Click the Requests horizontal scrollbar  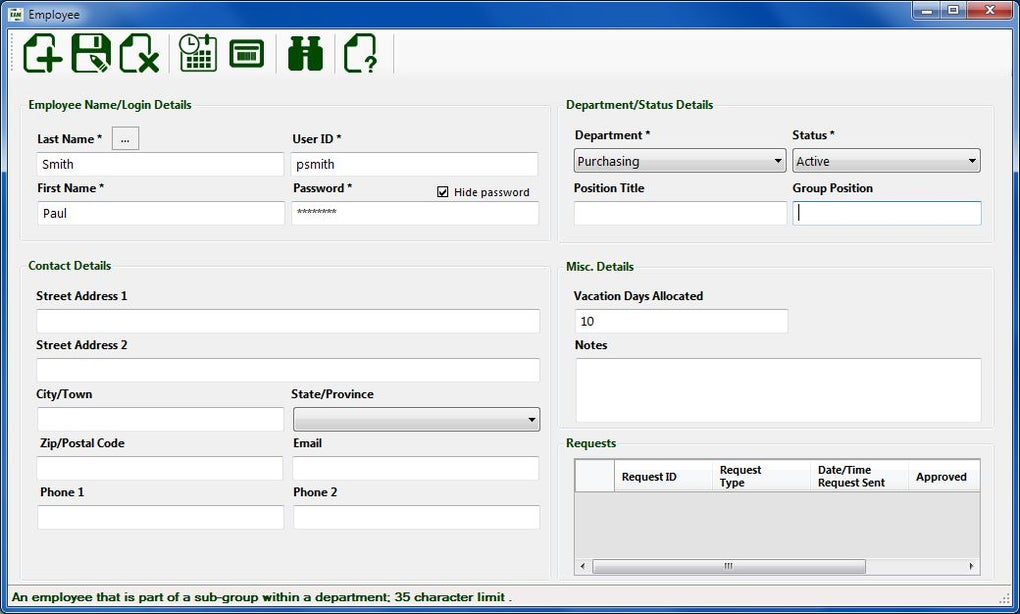coord(728,565)
